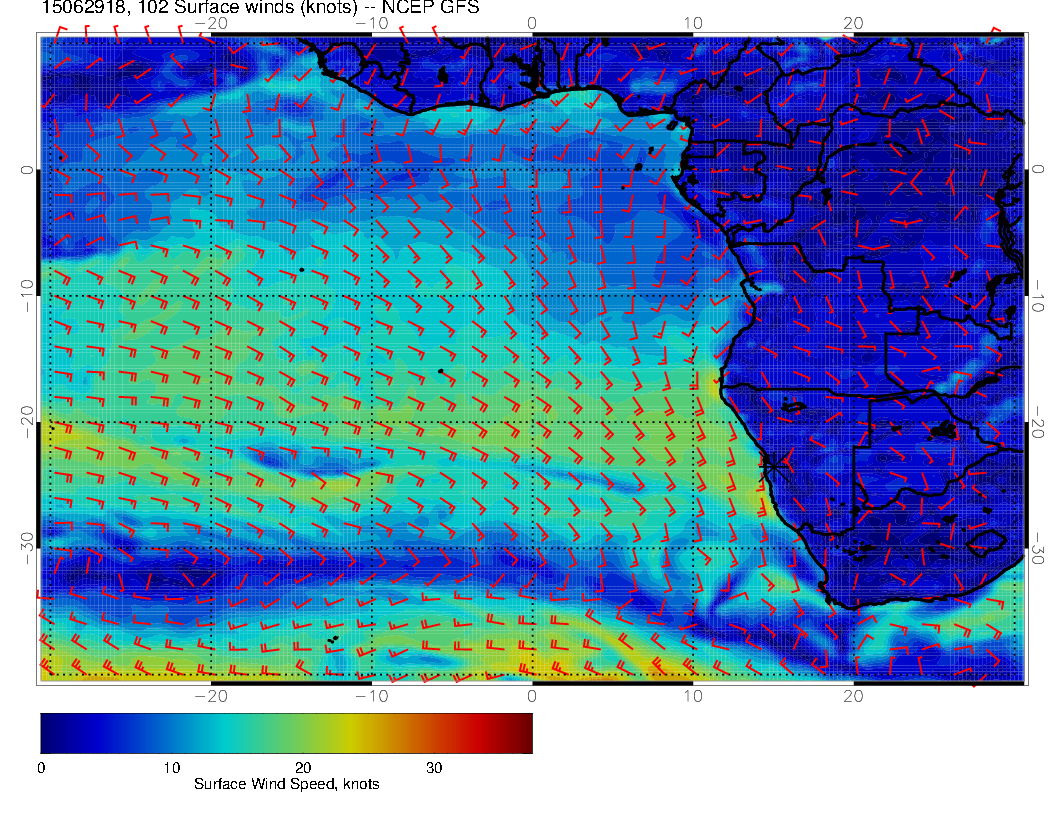Click the top axis longitude label '-20'
The height and width of the screenshot is (816, 1056).
[211, 23]
